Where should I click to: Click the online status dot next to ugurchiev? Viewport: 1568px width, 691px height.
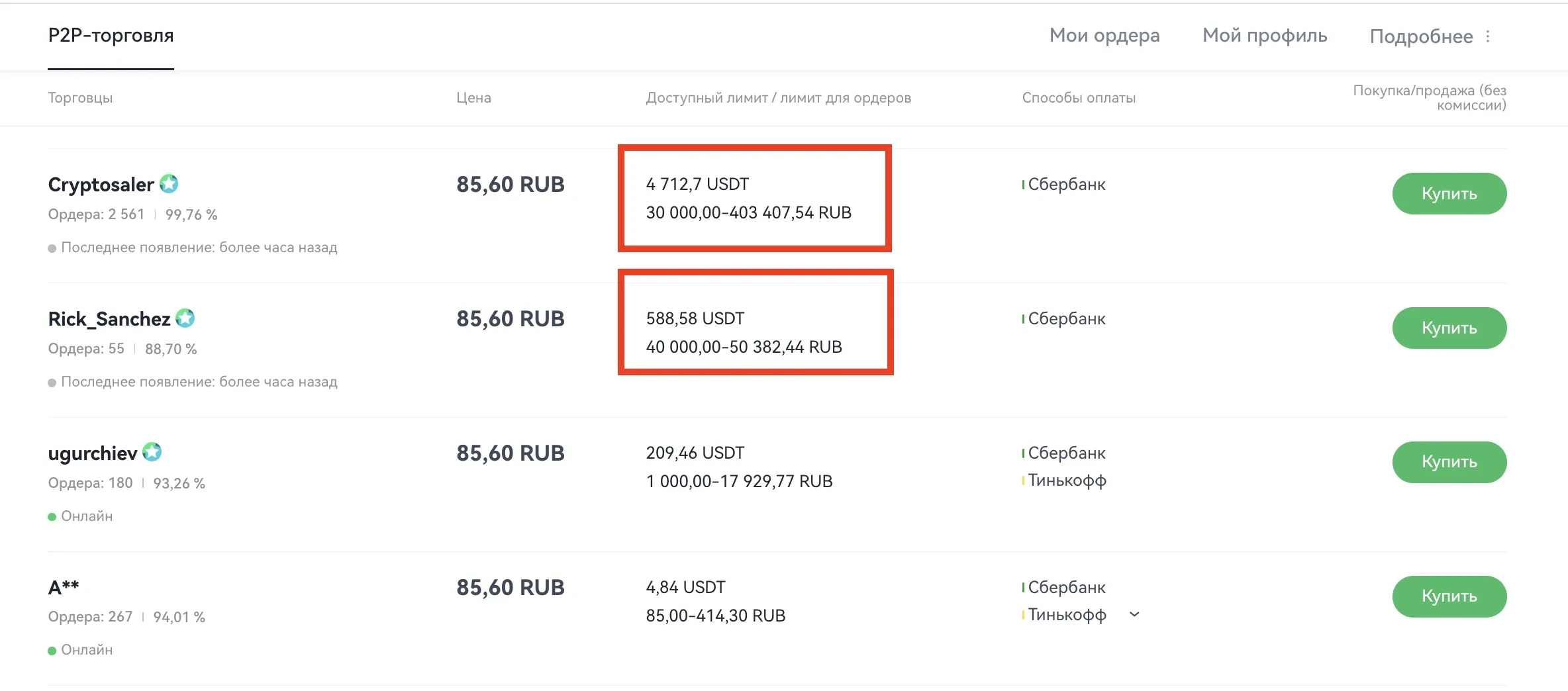point(52,516)
